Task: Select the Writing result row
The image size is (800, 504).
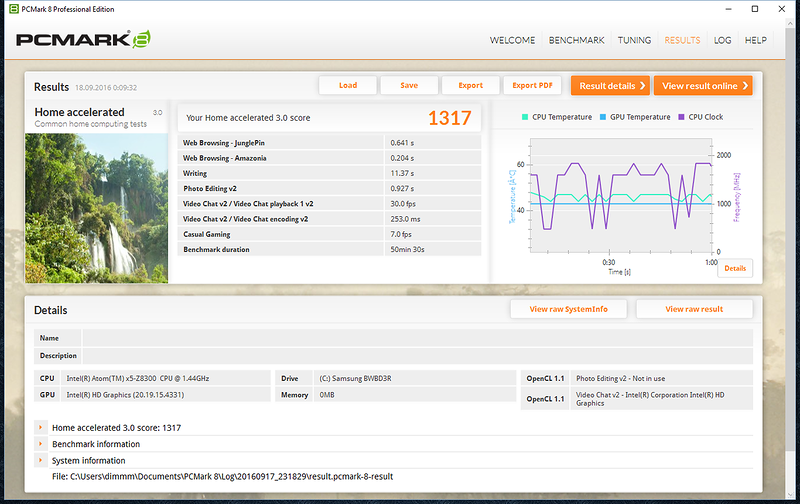Action: tap(329, 173)
